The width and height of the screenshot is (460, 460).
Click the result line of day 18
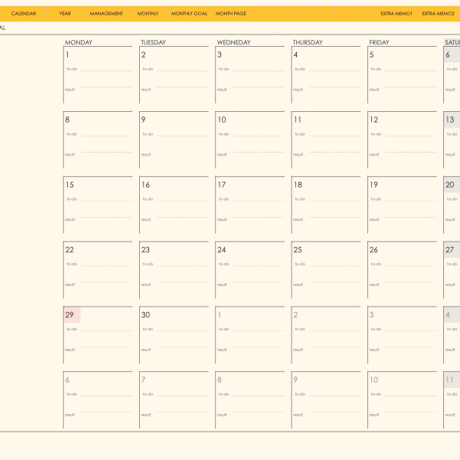click(334, 217)
